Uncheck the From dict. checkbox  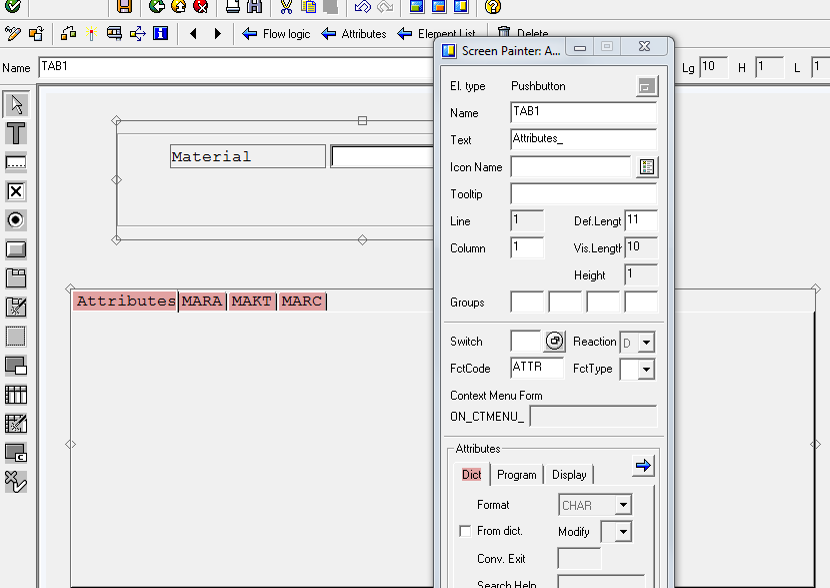(464, 531)
